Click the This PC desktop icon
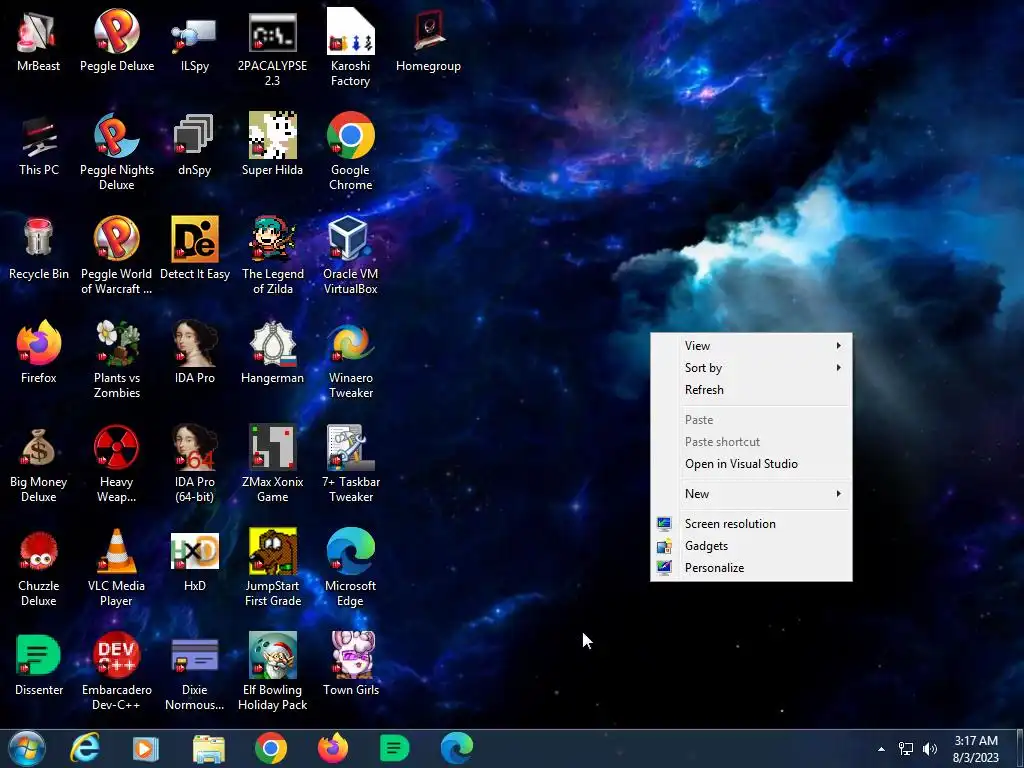 click(39, 144)
